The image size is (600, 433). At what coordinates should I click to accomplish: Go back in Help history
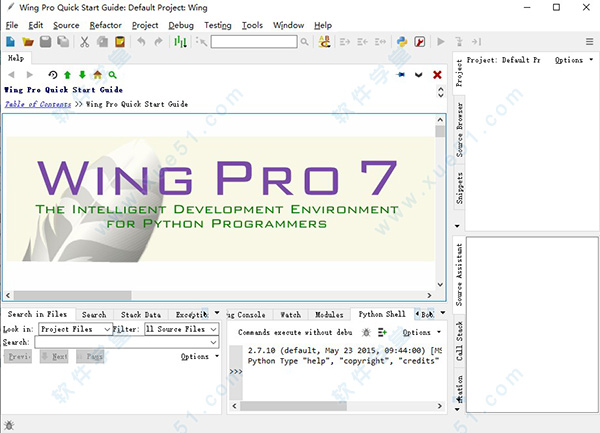(x=11, y=75)
